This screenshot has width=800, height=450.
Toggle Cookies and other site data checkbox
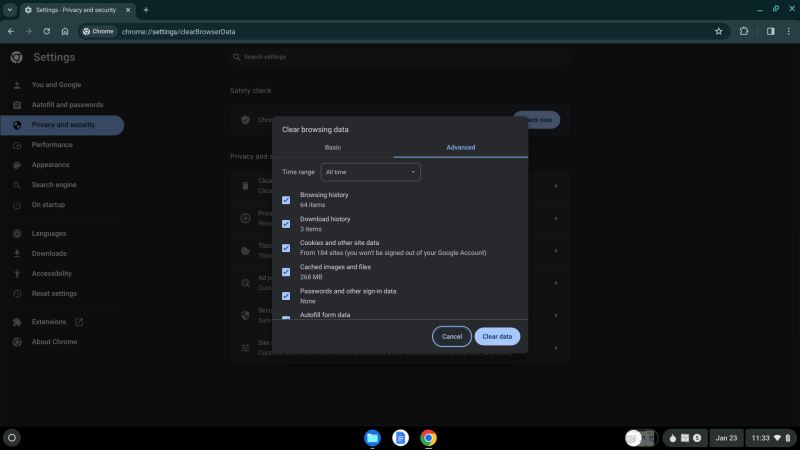[x=286, y=248]
